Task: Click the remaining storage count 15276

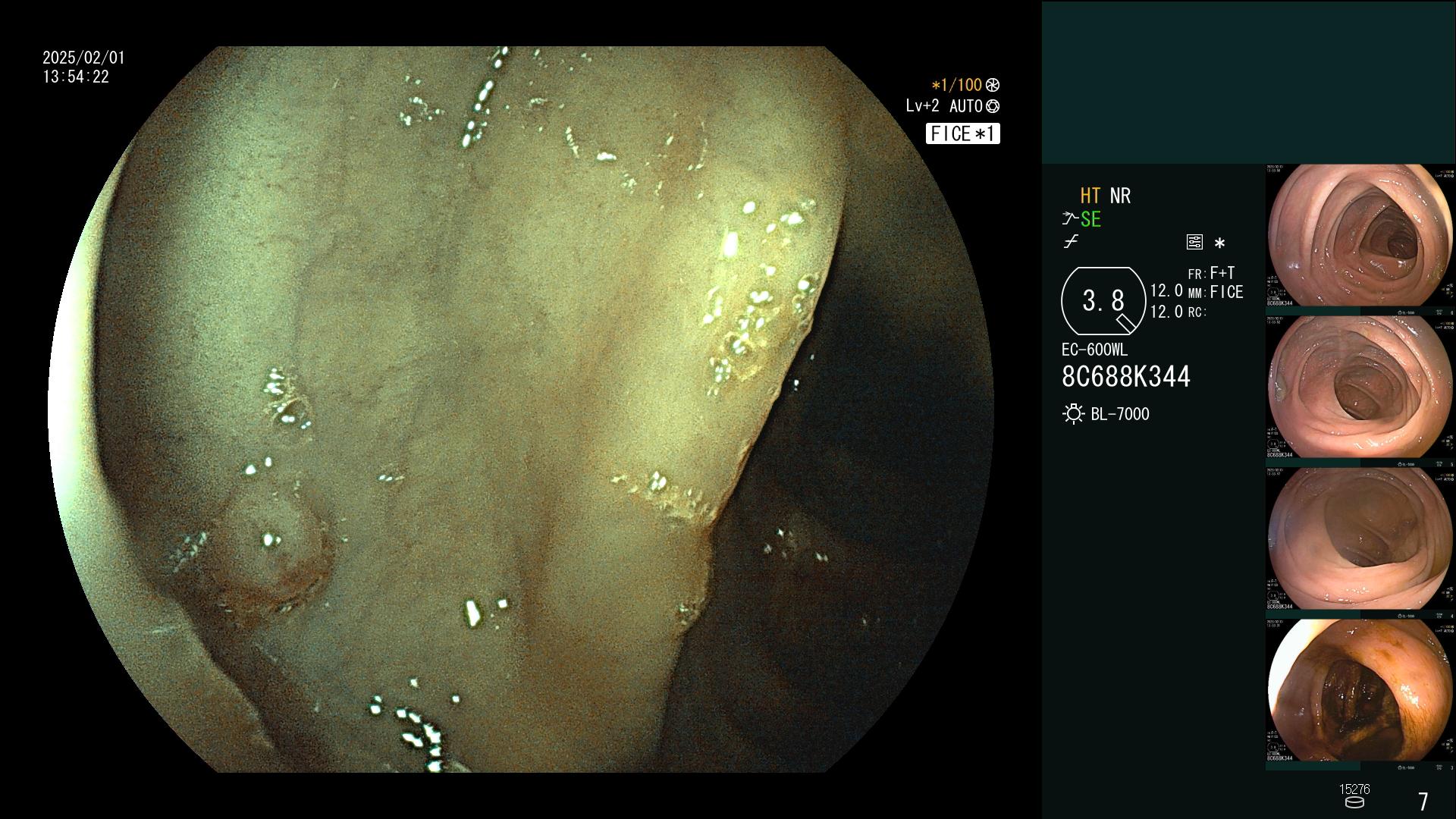Action: 1354,789
